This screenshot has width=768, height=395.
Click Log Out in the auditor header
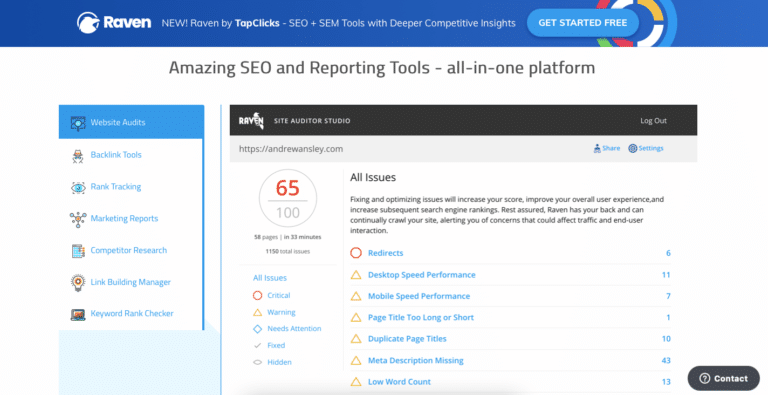653,121
